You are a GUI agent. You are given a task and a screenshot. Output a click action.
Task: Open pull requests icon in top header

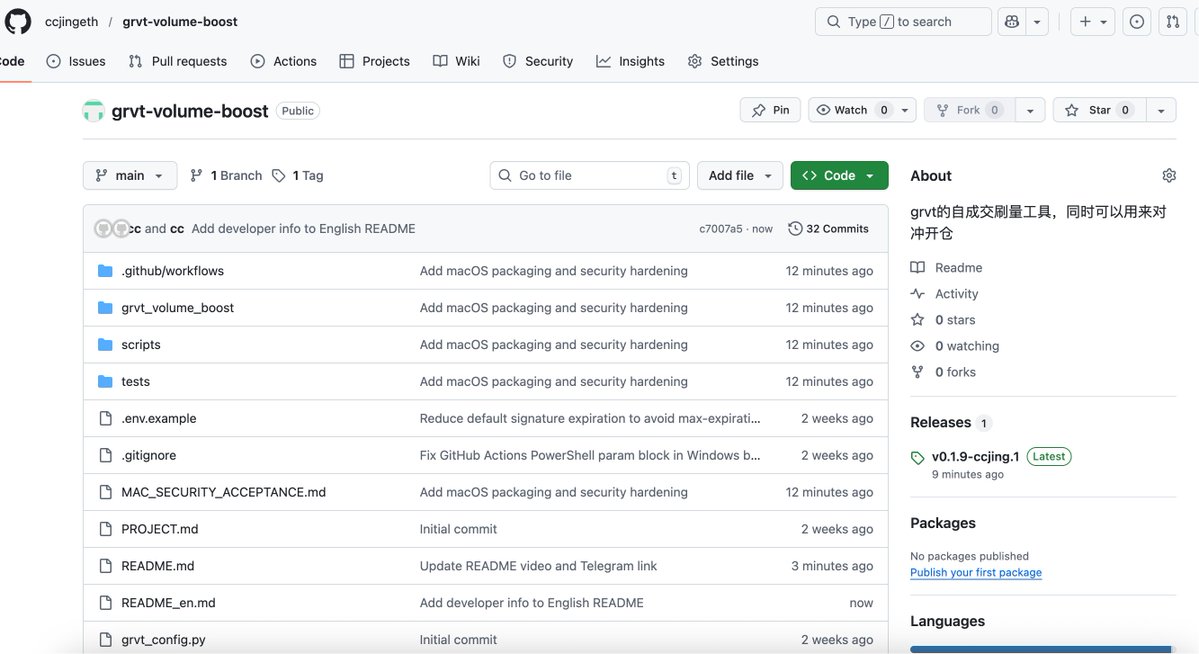click(x=1173, y=21)
